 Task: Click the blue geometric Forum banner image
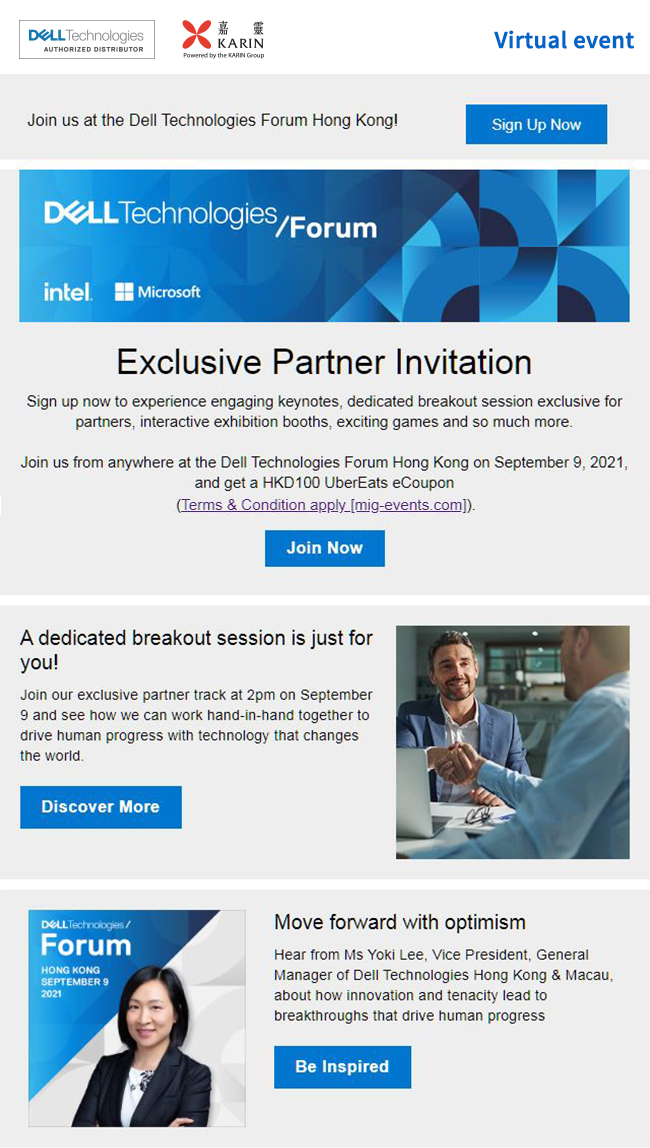(x=324, y=246)
